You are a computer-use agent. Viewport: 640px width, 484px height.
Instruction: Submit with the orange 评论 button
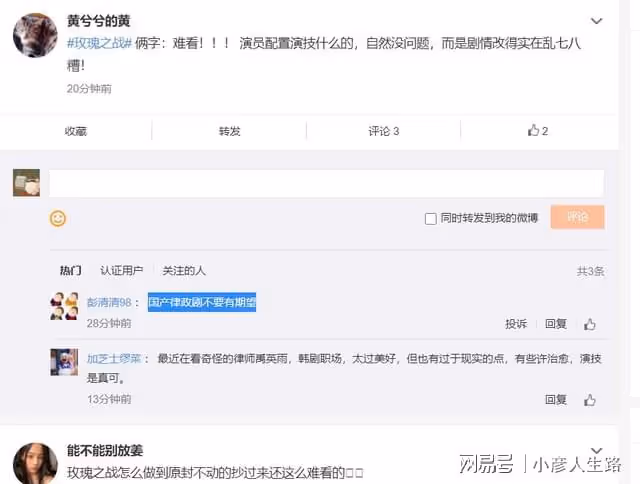(577, 217)
